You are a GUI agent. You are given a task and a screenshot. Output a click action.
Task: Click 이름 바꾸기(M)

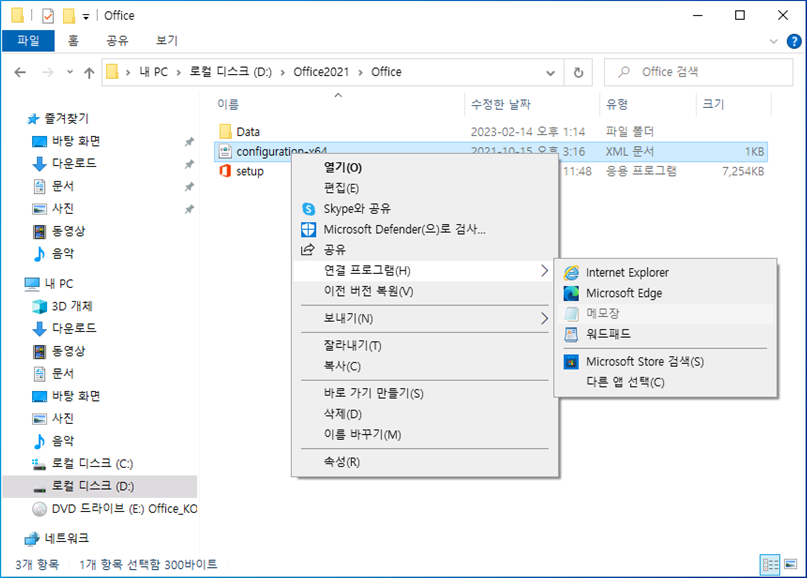click(x=425, y=434)
